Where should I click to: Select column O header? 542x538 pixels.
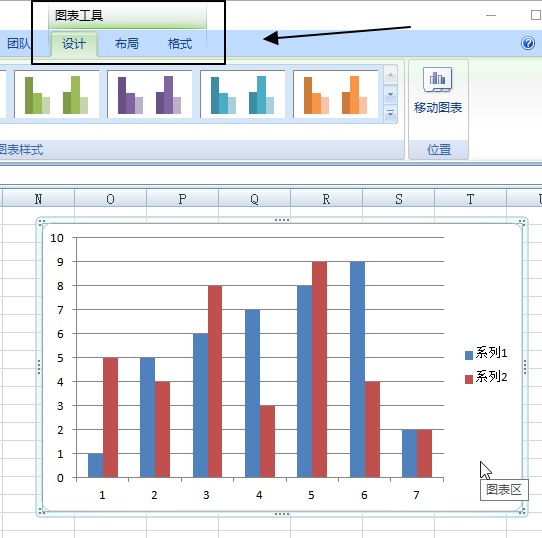pos(110,199)
